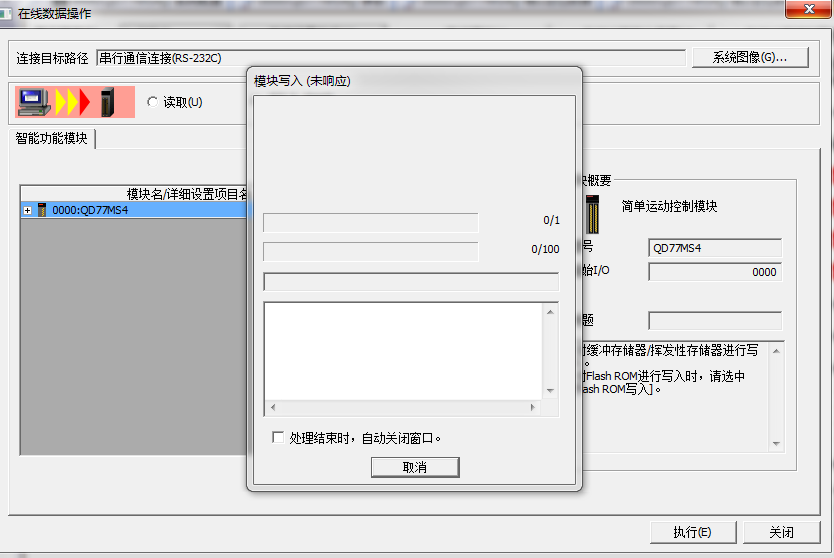Click the QD77MS4 module icon in tree
Screen dimensions: 834x558
point(42,210)
